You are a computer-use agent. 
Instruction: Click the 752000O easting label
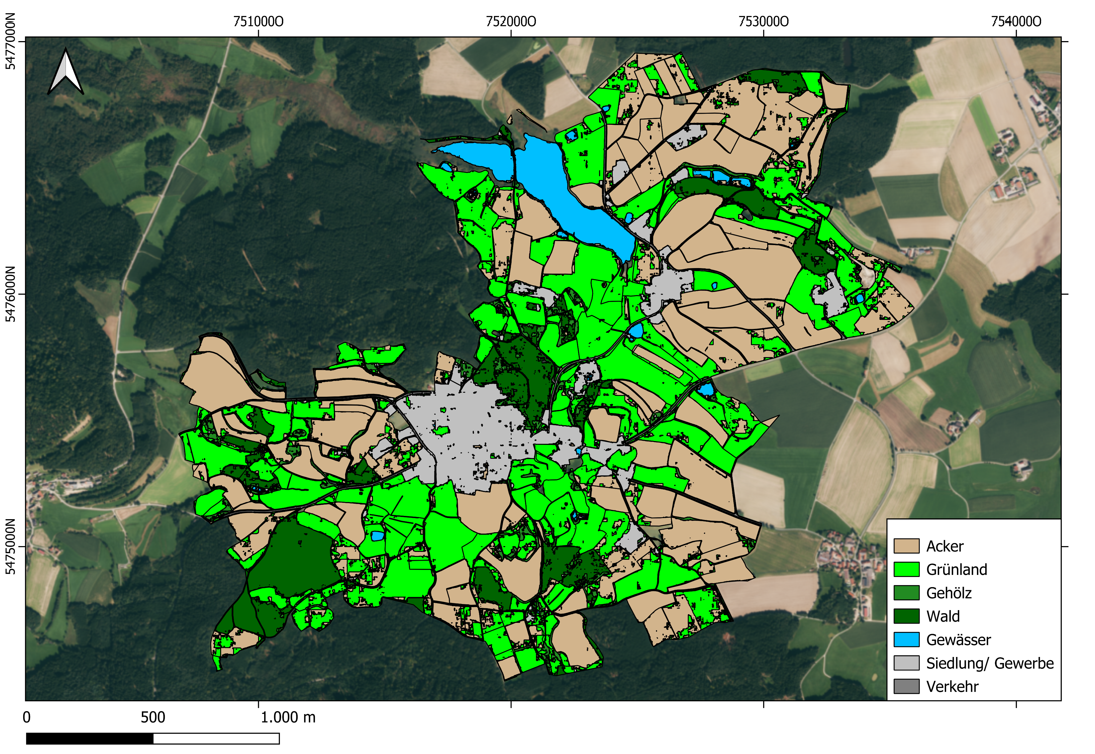coord(511,21)
